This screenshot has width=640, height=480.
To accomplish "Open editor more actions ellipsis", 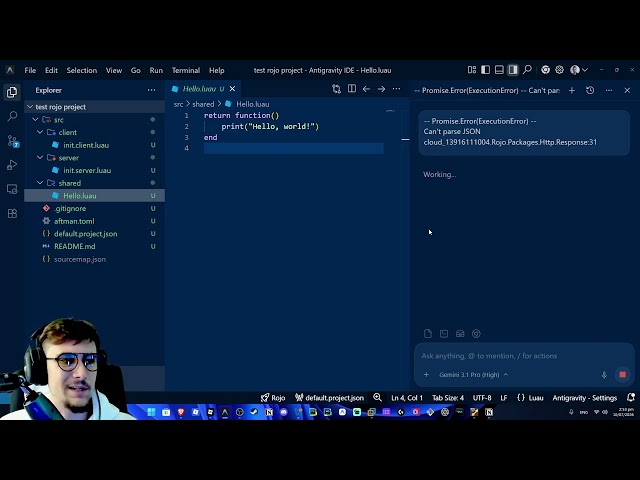I will pos(396,89).
